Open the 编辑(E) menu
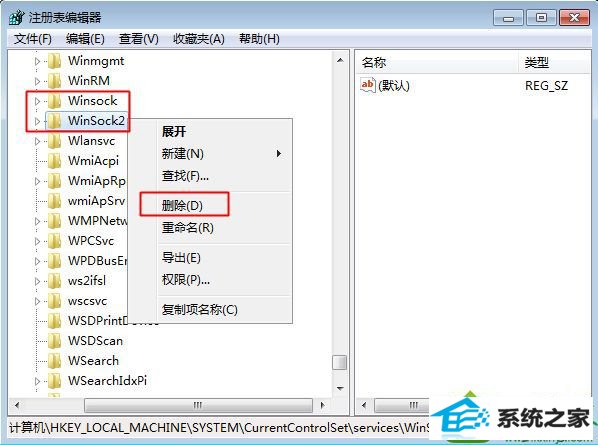The width and height of the screenshot is (598, 445). [x=85, y=39]
